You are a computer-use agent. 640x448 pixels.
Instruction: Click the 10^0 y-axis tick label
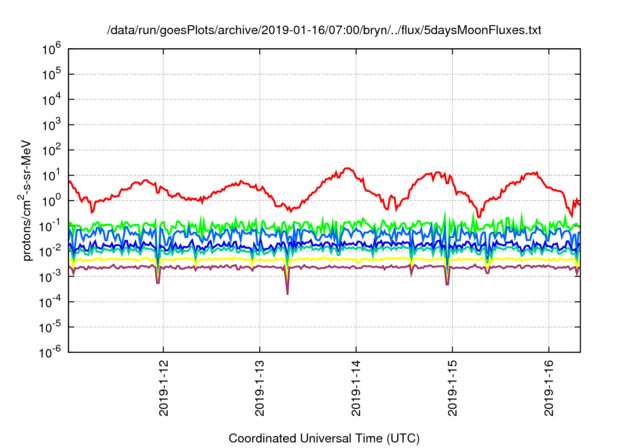(x=51, y=201)
